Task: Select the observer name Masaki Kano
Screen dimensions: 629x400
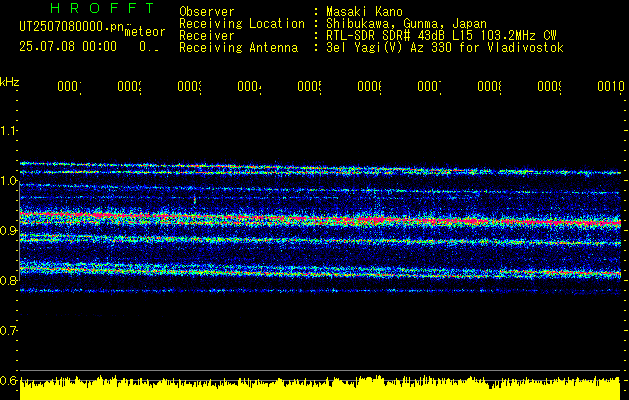Action: pyautogui.click(x=364, y=11)
